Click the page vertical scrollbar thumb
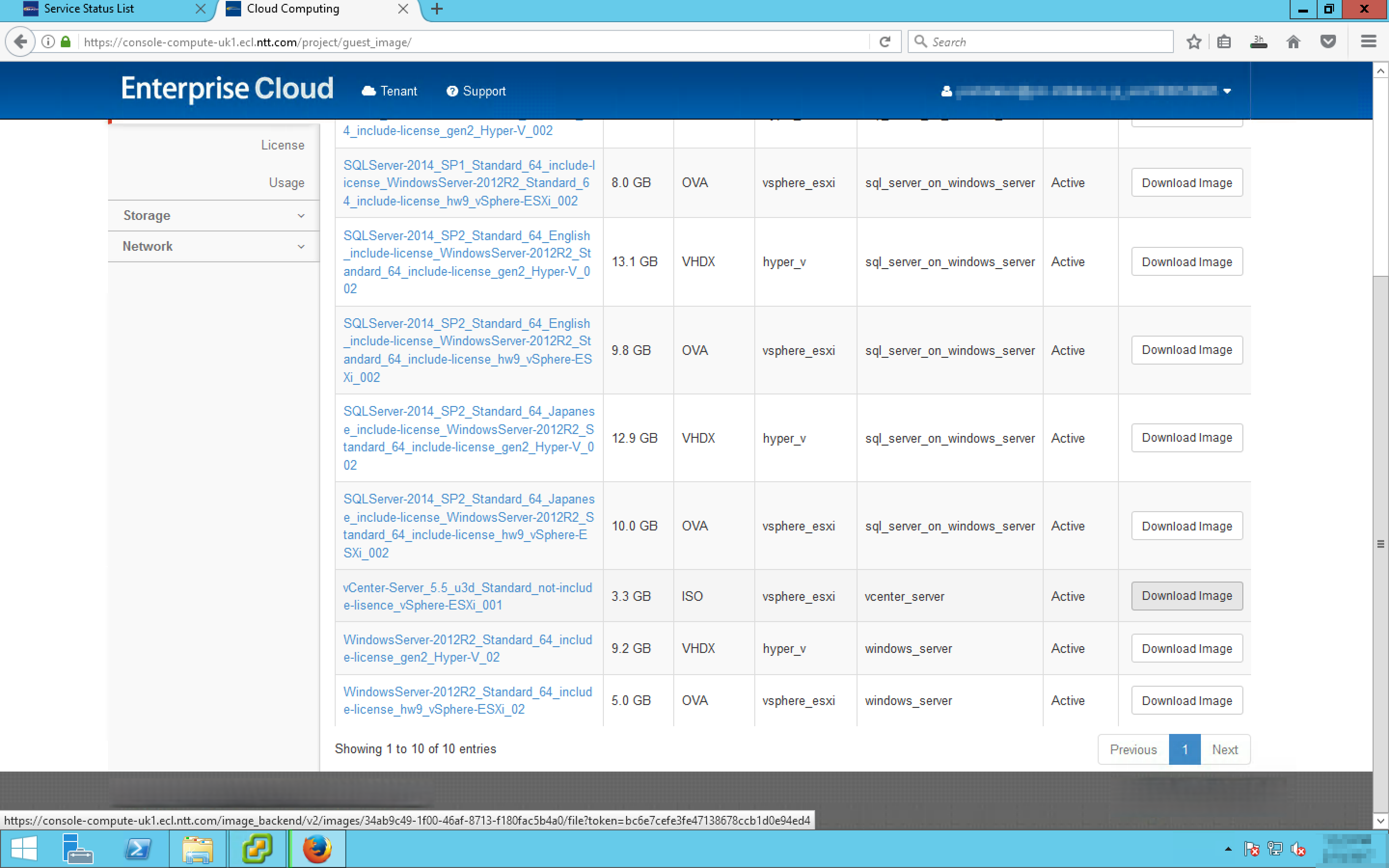 pyautogui.click(x=1380, y=542)
